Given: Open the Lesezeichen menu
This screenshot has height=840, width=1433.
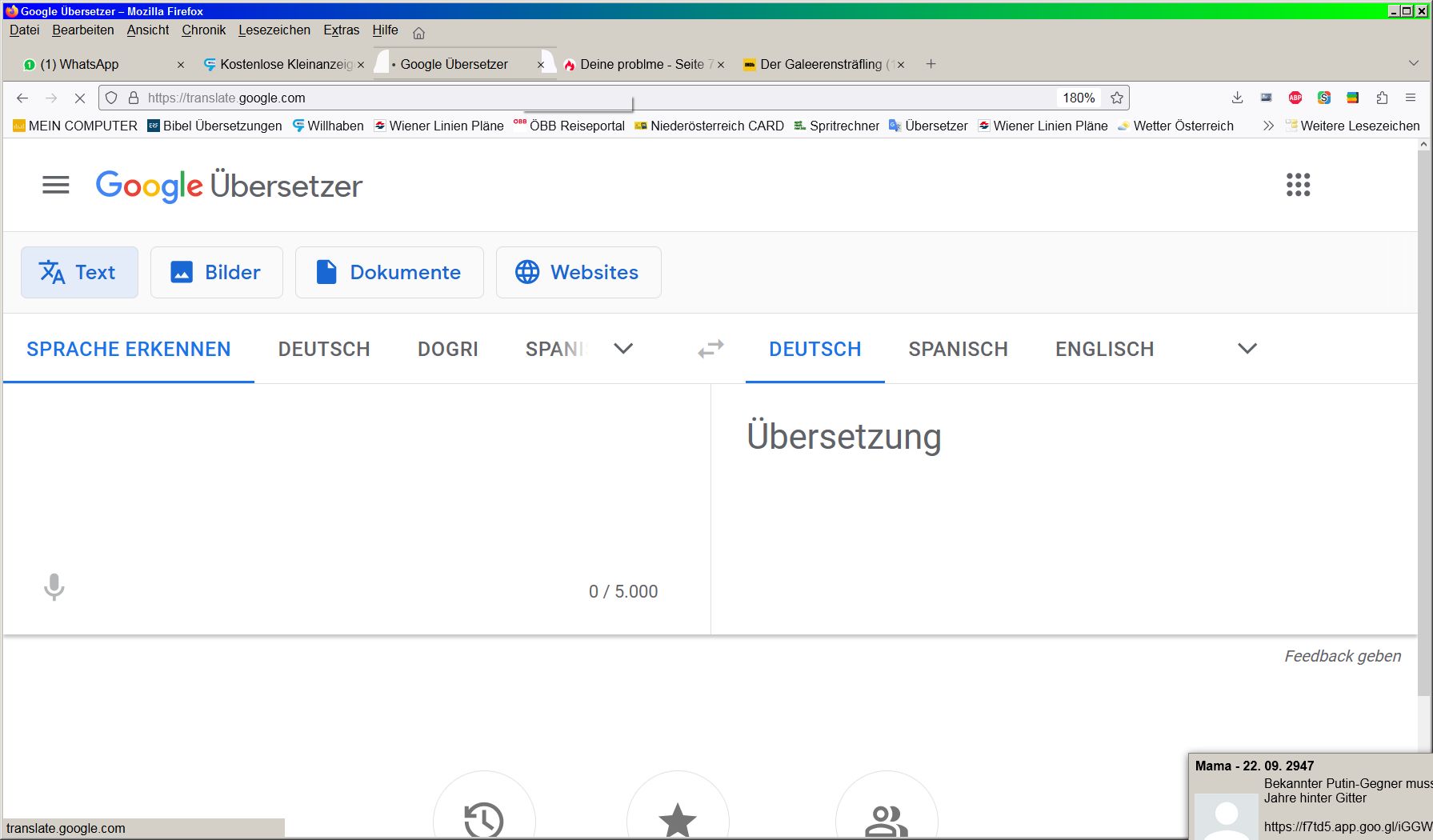Looking at the screenshot, I should (x=274, y=30).
